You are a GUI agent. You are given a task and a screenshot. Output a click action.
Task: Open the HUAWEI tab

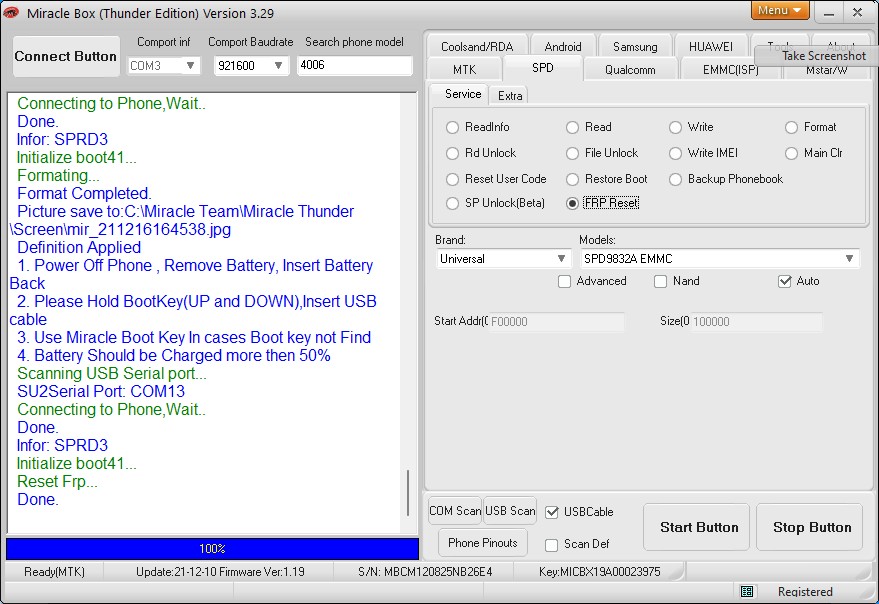click(x=711, y=47)
